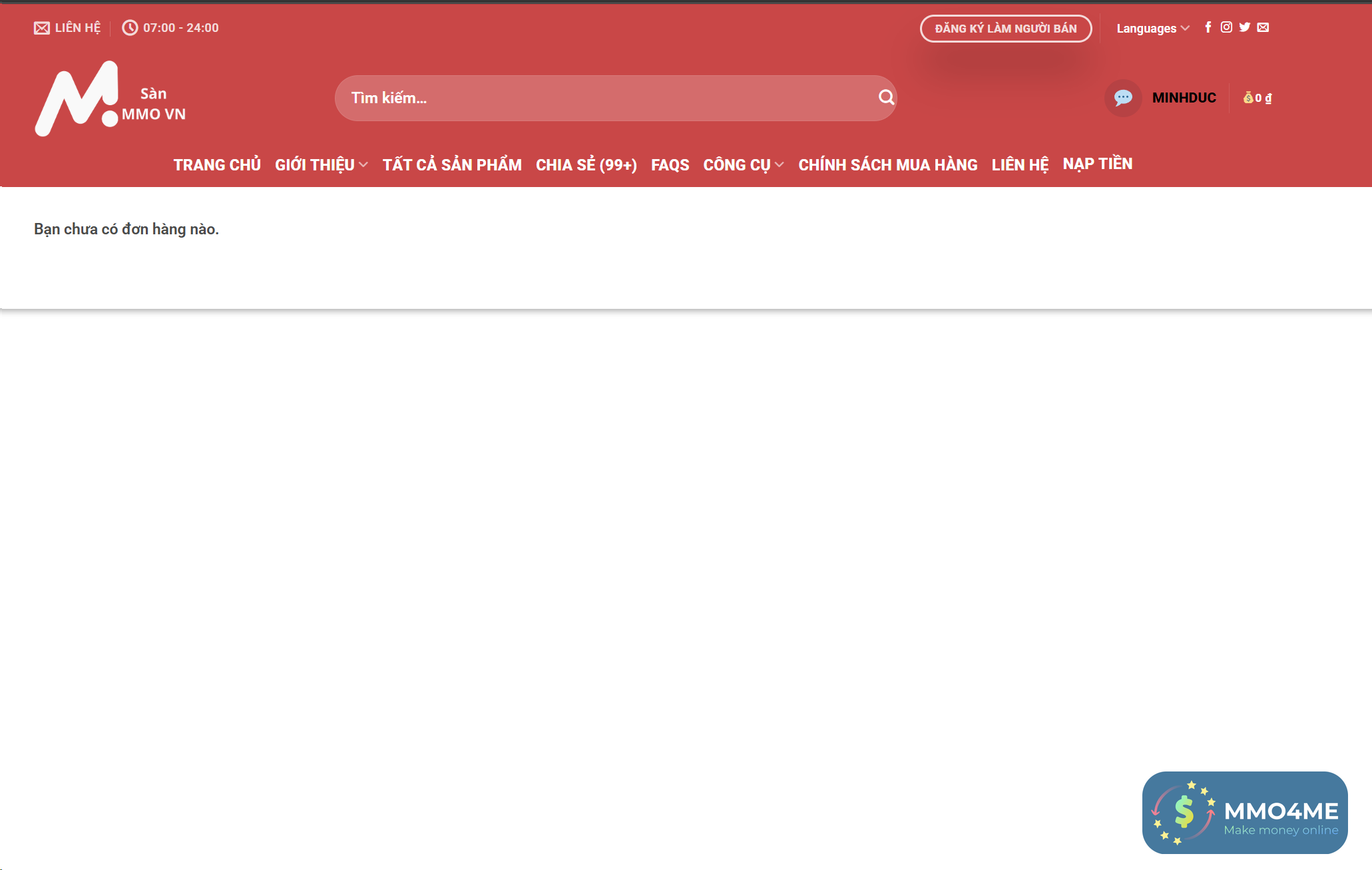1372x870 pixels.
Task: Click the LIÊN HỆ link in top bar
Action: [78, 28]
